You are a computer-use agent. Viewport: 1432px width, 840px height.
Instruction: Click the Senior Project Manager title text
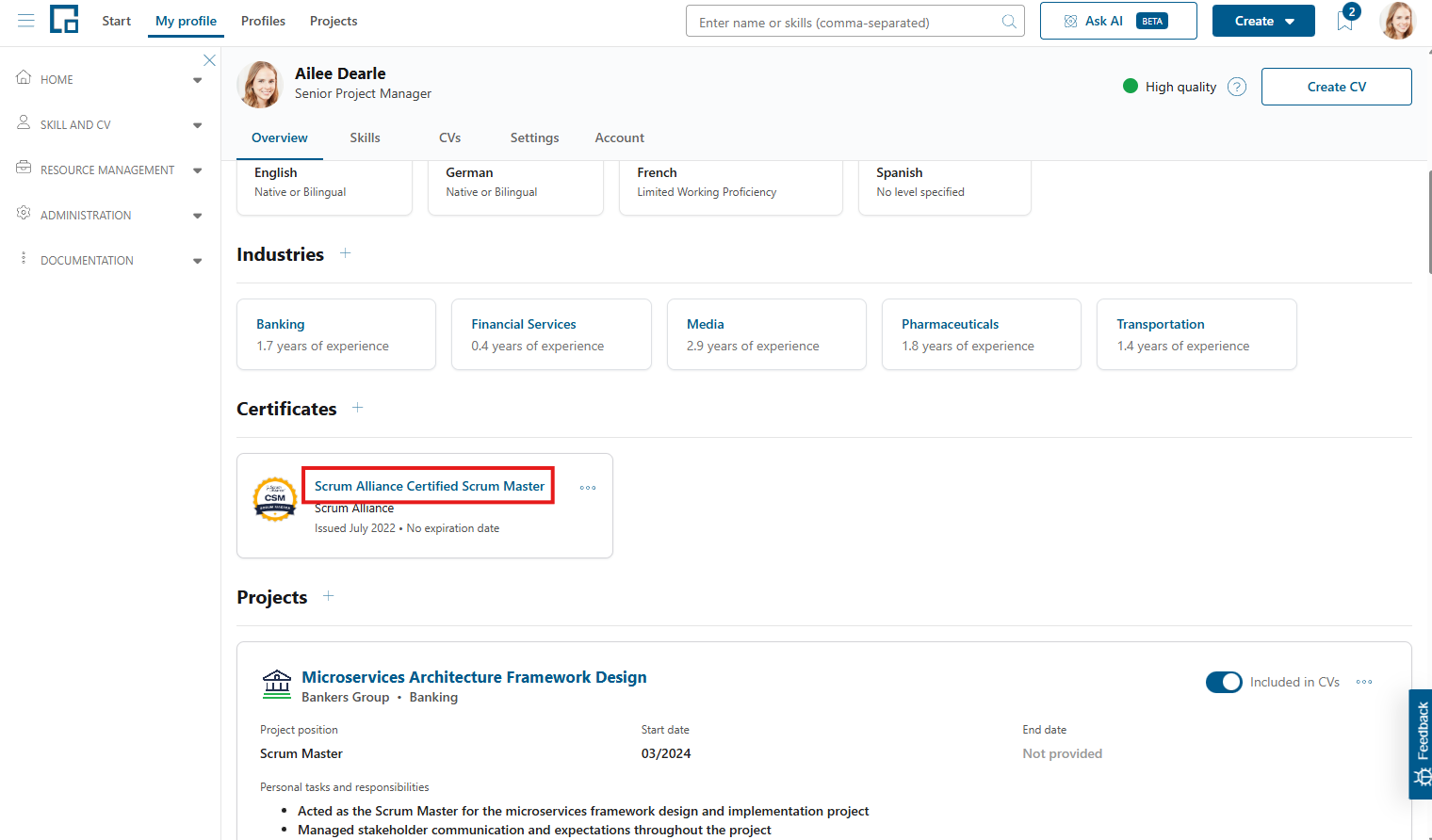tap(363, 93)
